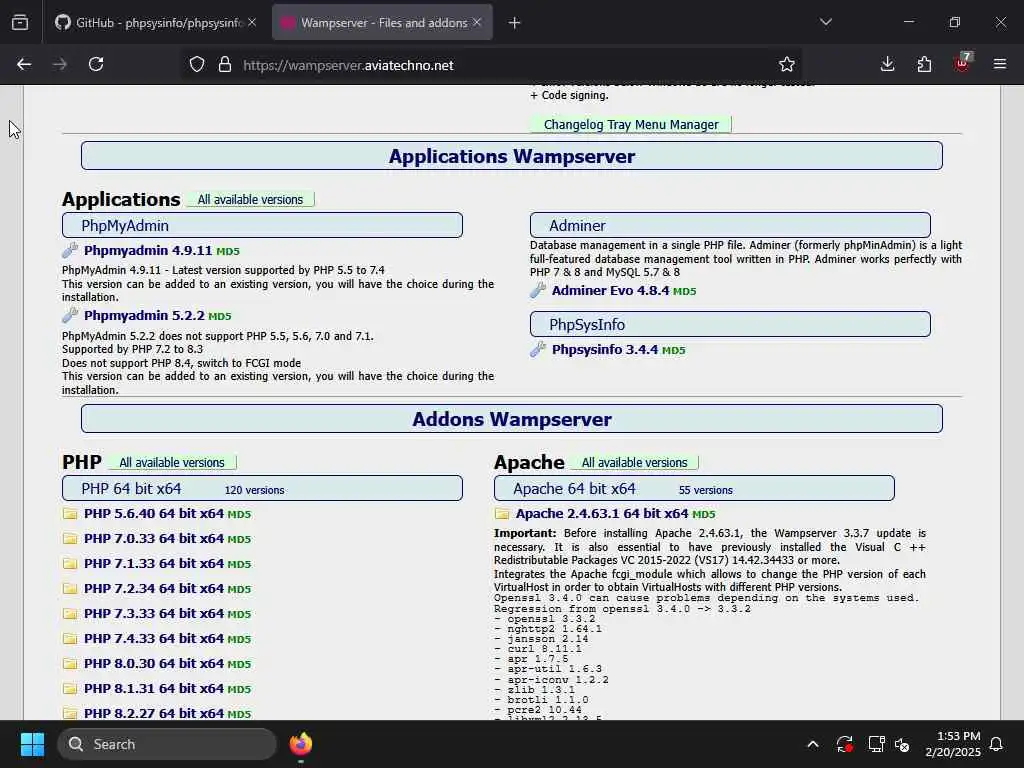This screenshot has height=768, width=1024.
Task: Download PHP 7.1.33 64 bit x64
Action: [154, 564]
